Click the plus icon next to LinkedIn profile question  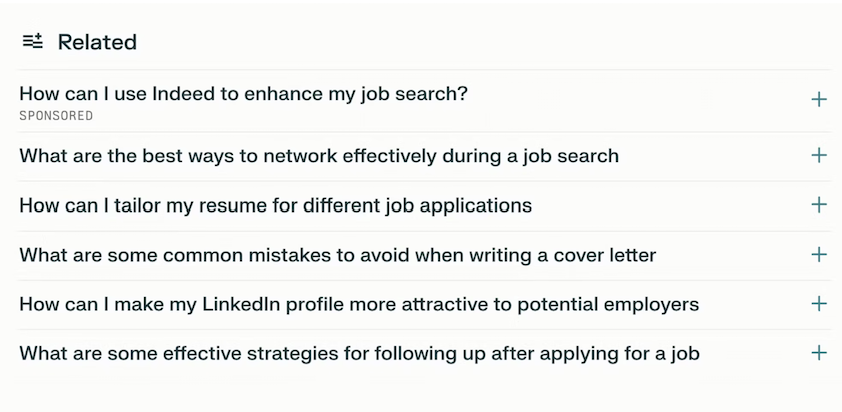[x=818, y=303]
